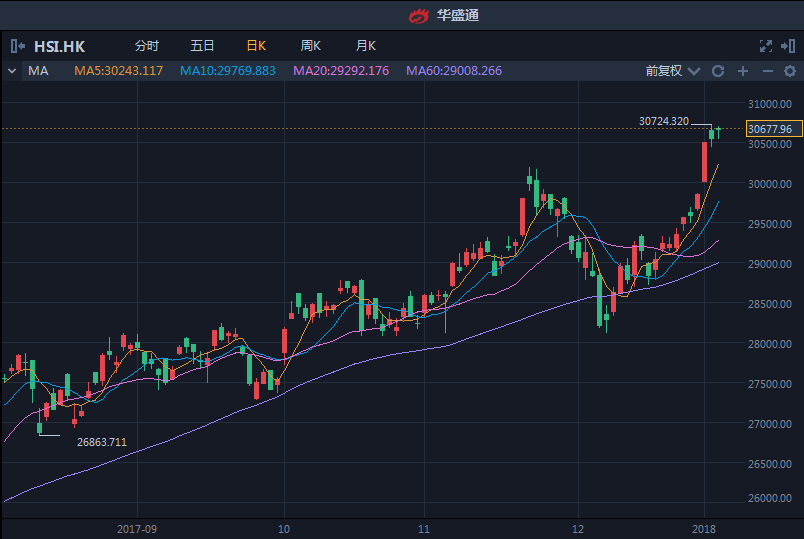Click the 30677.96 current price tag

pos(770,129)
